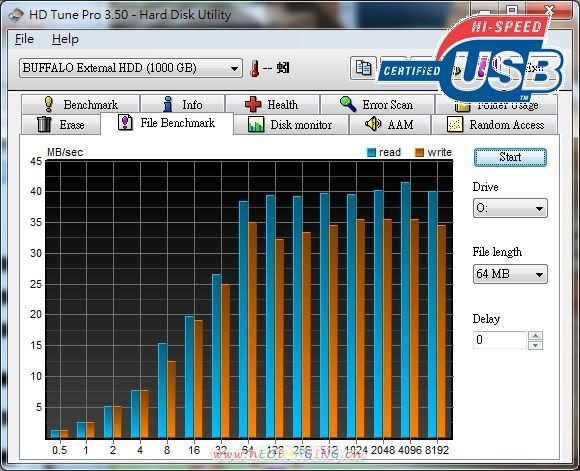Switch to the Random Access tab
580x471 pixels.
(x=495, y=125)
